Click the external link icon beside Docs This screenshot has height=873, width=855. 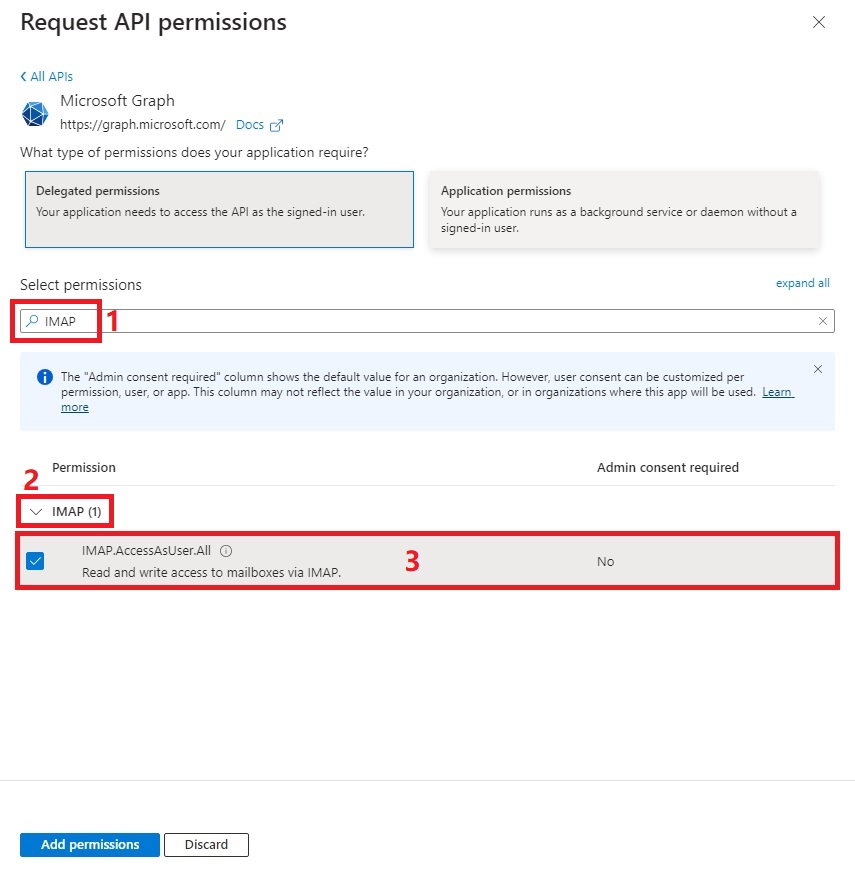coord(277,125)
